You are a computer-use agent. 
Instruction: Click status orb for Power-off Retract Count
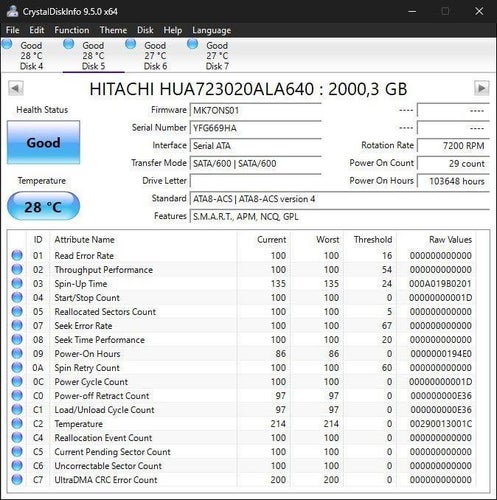[17, 395]
